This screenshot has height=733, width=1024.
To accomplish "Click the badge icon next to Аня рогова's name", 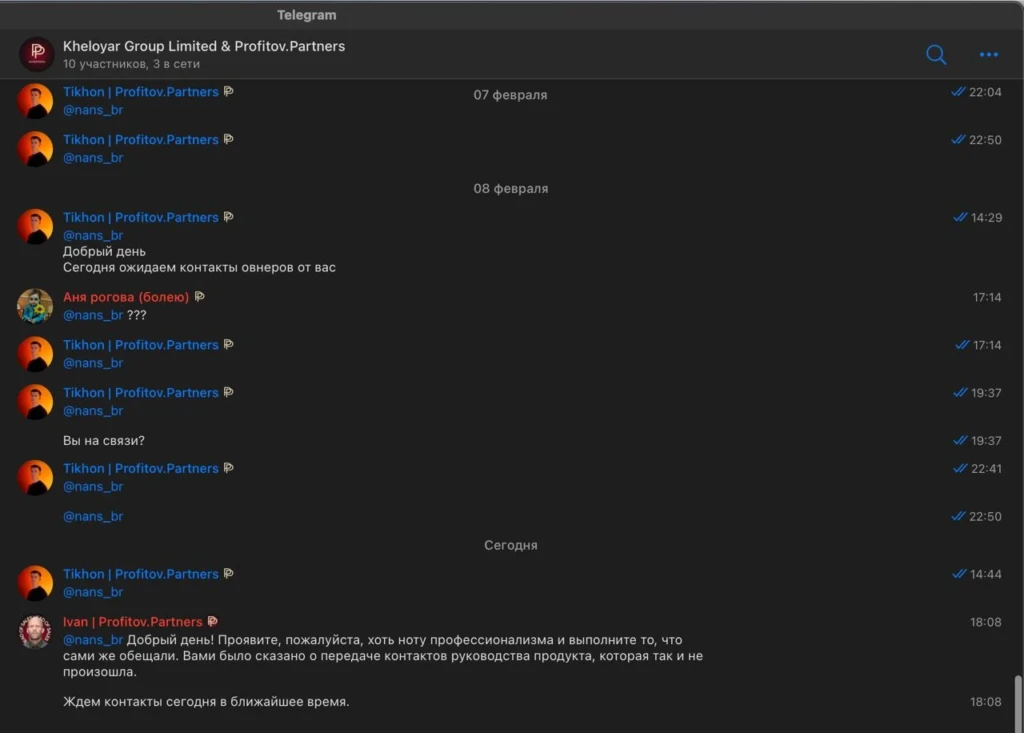I will [200, 297].
